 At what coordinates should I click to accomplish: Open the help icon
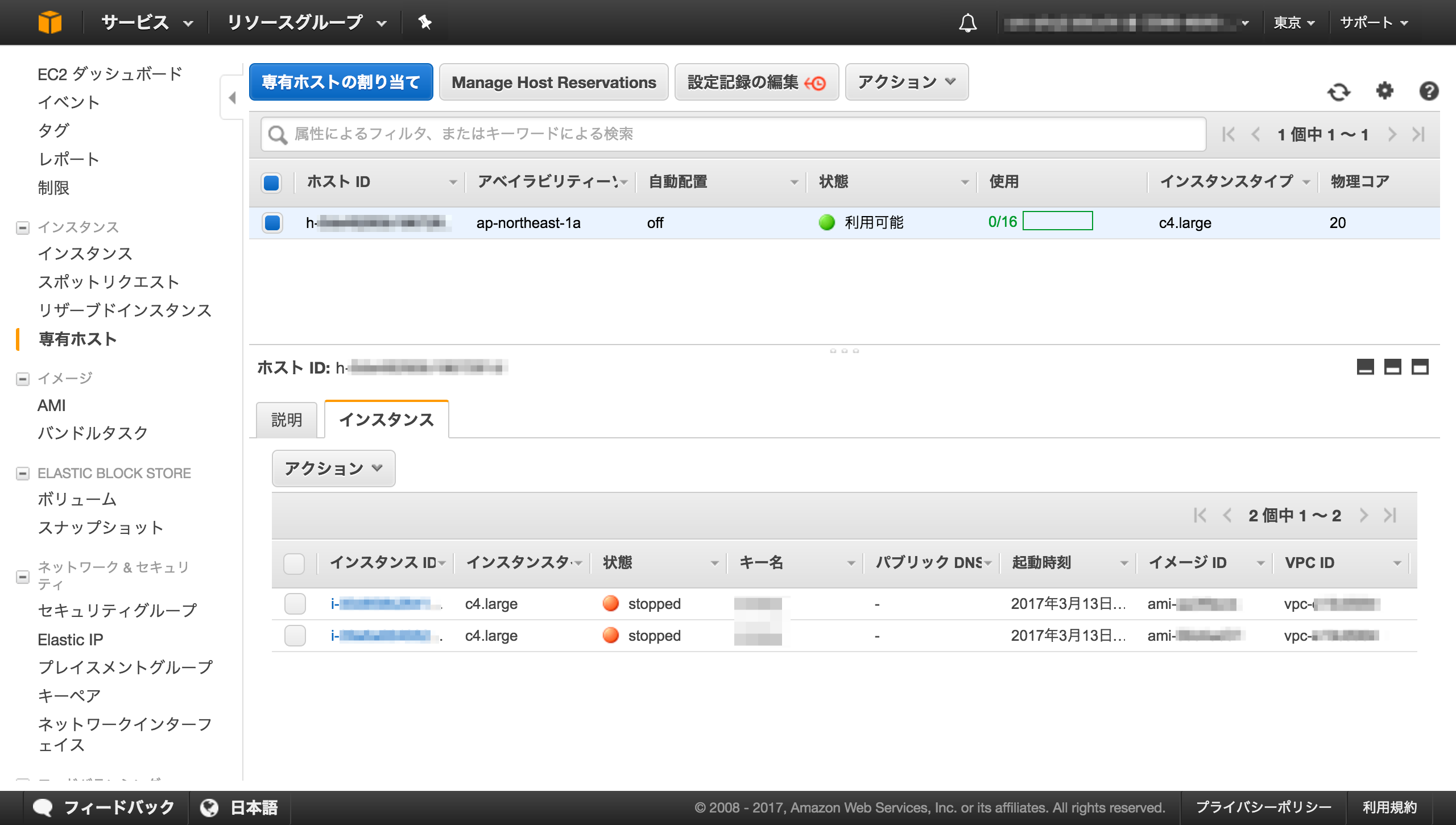pyautogui.click(x=1429, y=91)
